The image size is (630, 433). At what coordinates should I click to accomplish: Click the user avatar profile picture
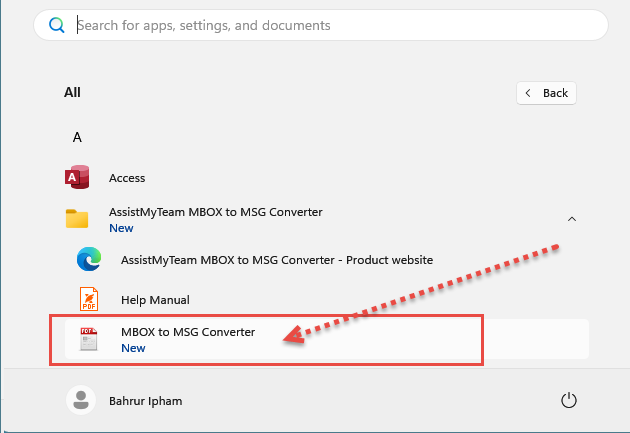tap(79, 400)
